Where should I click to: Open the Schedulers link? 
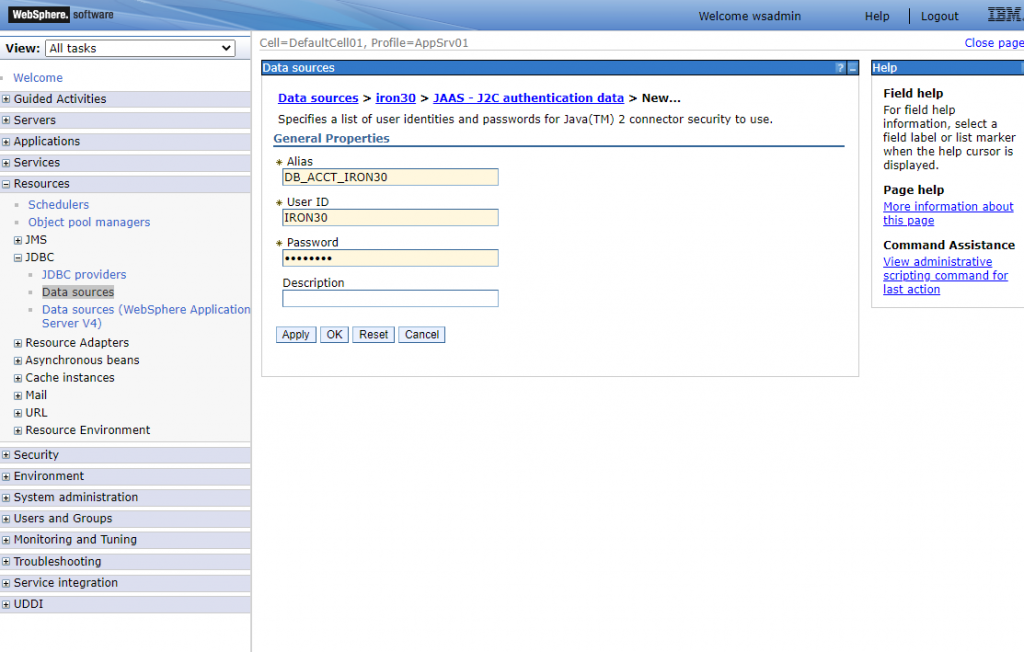pos(58,204)
